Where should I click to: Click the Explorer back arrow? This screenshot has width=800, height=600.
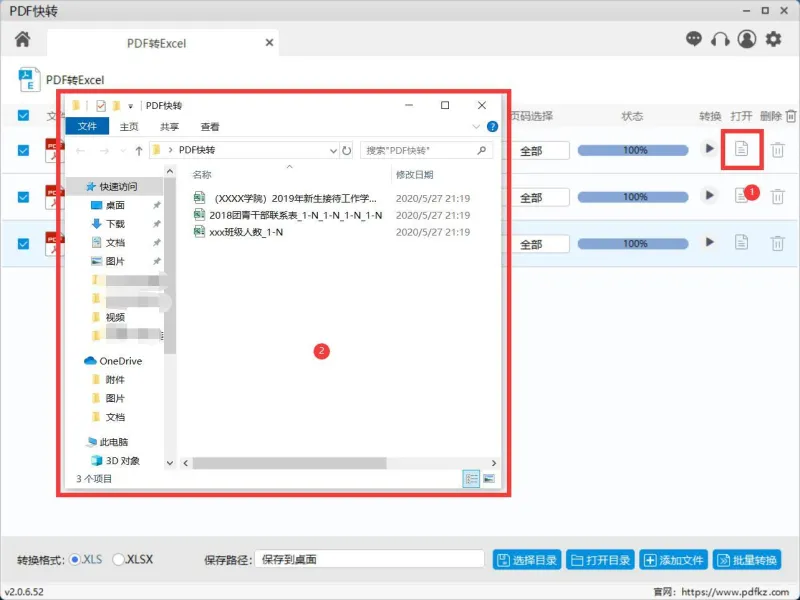click(81, 151)
